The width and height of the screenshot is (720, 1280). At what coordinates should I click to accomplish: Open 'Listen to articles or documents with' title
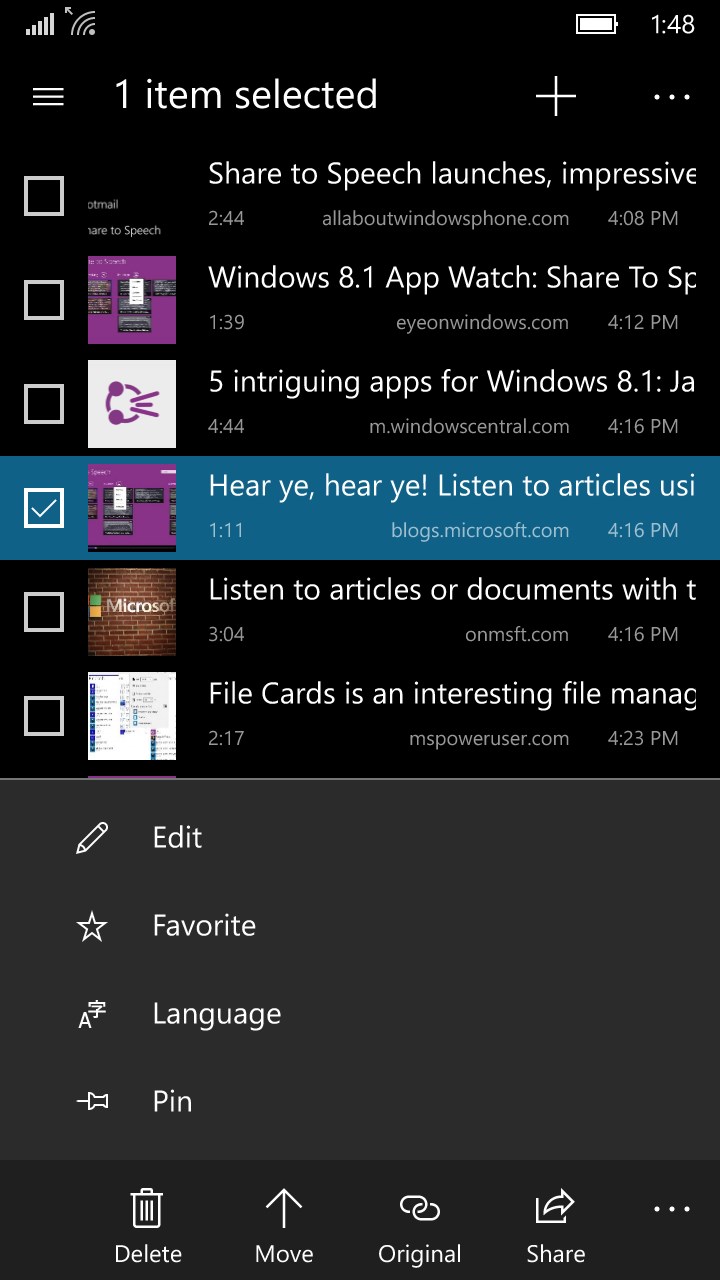click(x=452, y=591)
